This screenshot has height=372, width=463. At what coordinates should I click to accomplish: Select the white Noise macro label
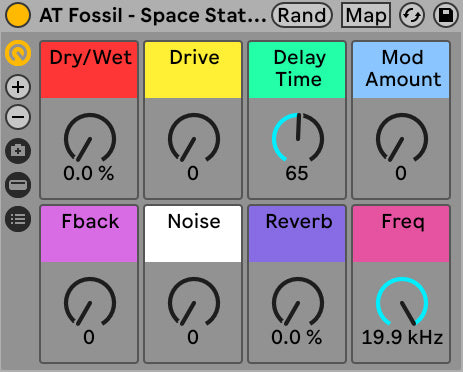tap(193, 234)
